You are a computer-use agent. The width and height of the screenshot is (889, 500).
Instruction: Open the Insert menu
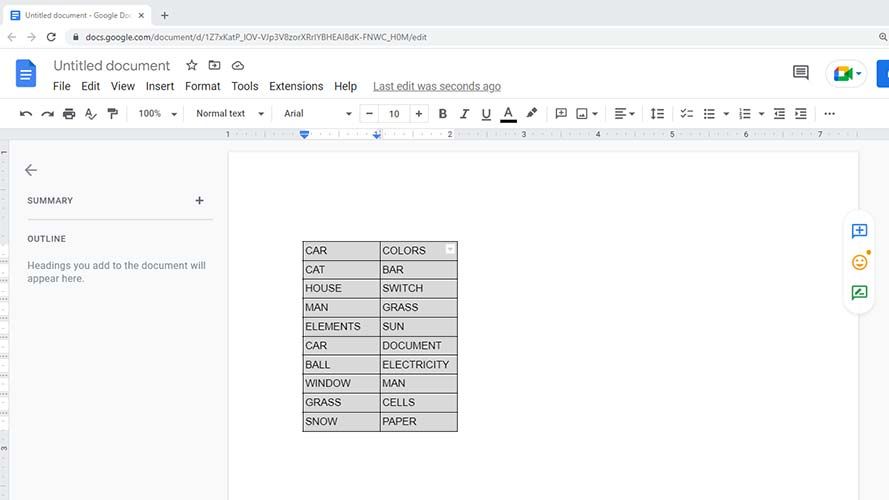pos(160,86)
